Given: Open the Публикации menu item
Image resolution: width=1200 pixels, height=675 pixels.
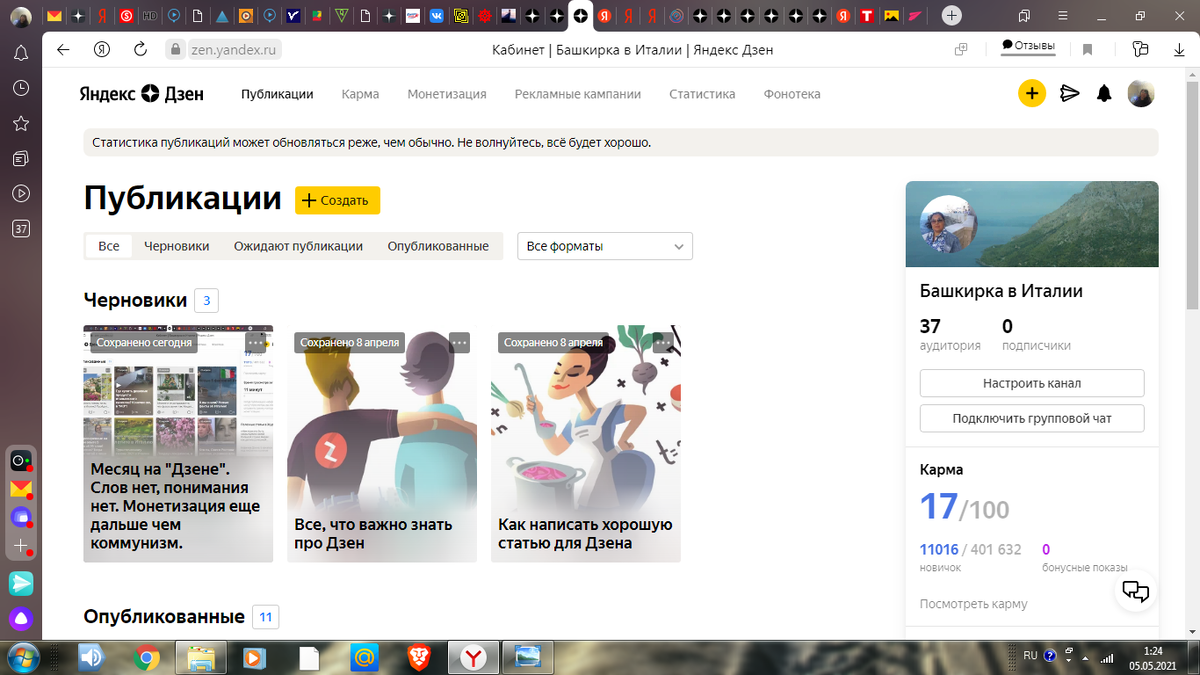Looking at the screenshot, I should point(277,94).
